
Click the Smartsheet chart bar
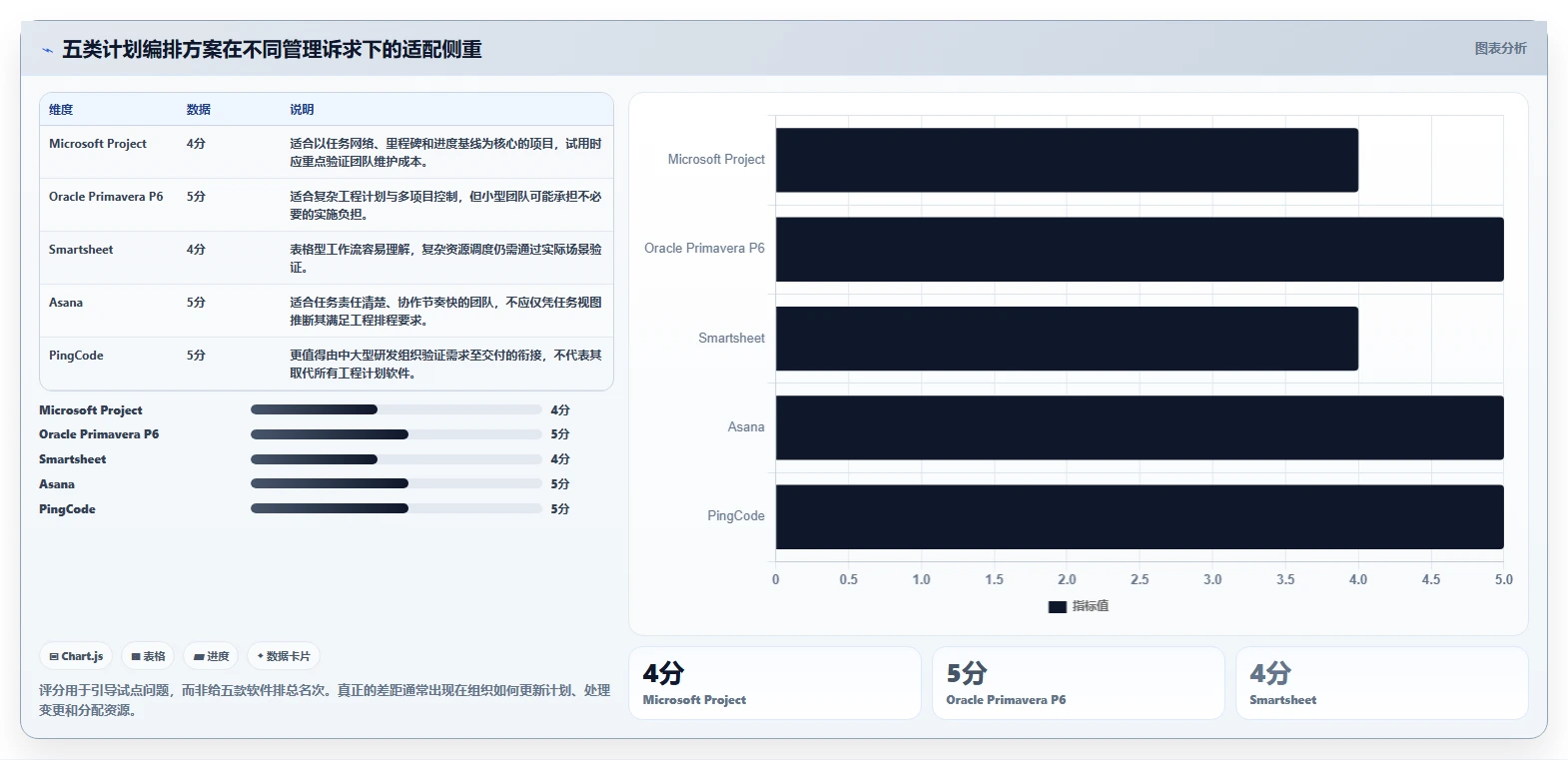point(1067,339)
